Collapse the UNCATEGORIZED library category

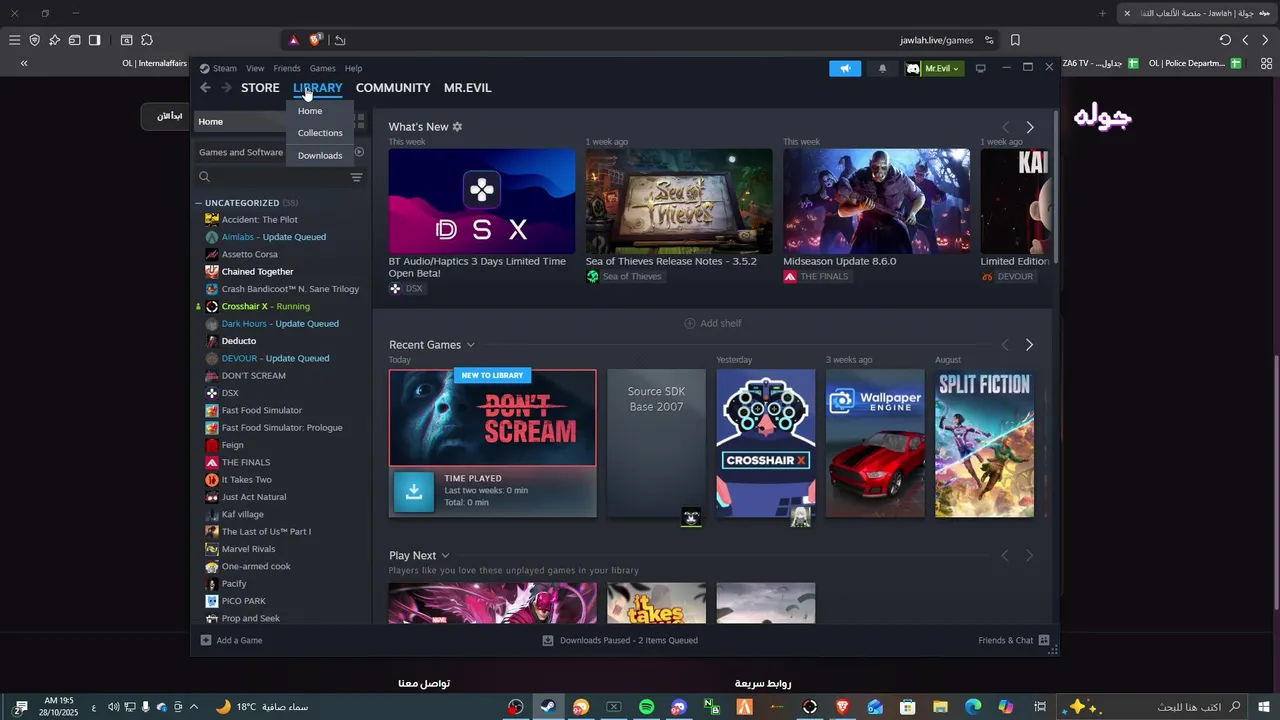point(199,203)
